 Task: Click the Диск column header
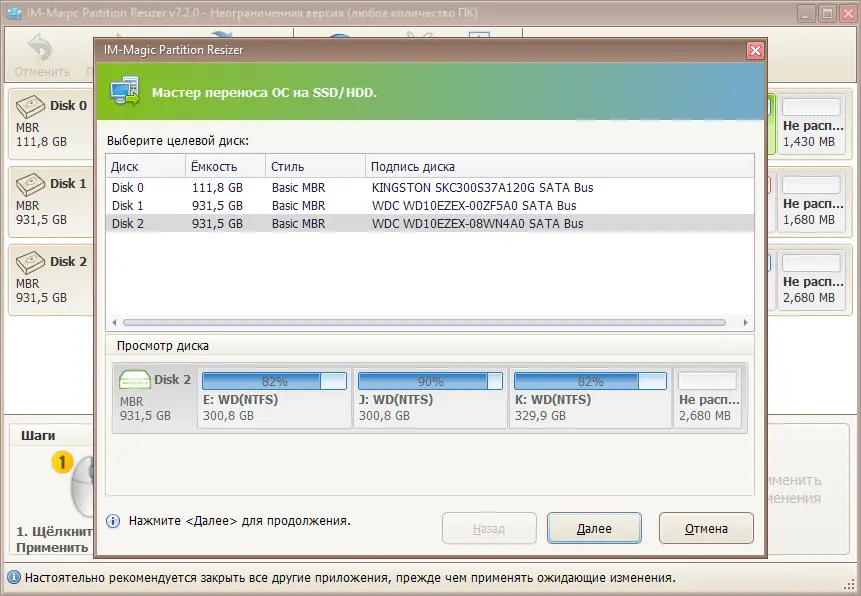(146, 166)
